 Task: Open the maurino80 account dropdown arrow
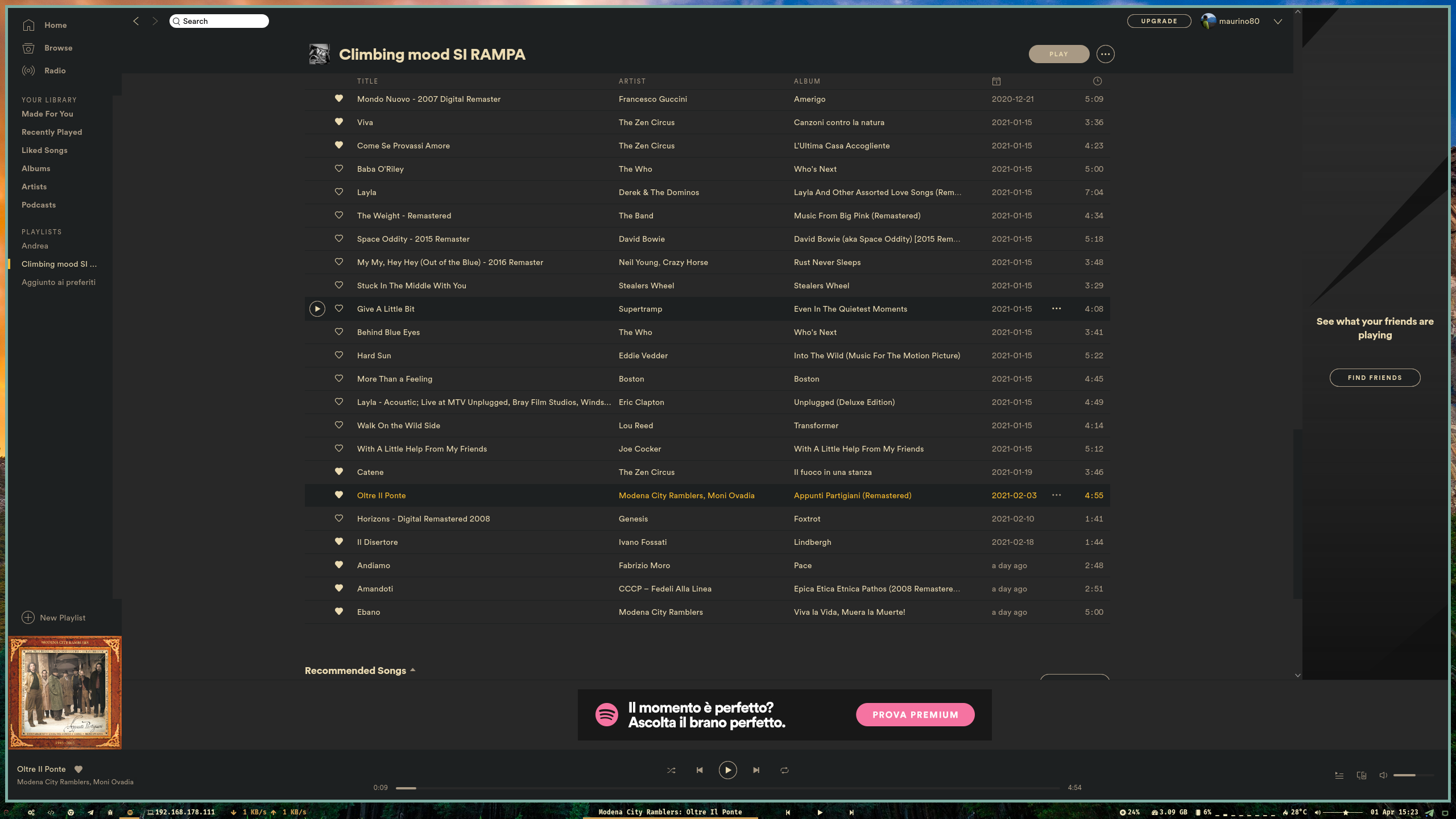tap(1278, 22)
